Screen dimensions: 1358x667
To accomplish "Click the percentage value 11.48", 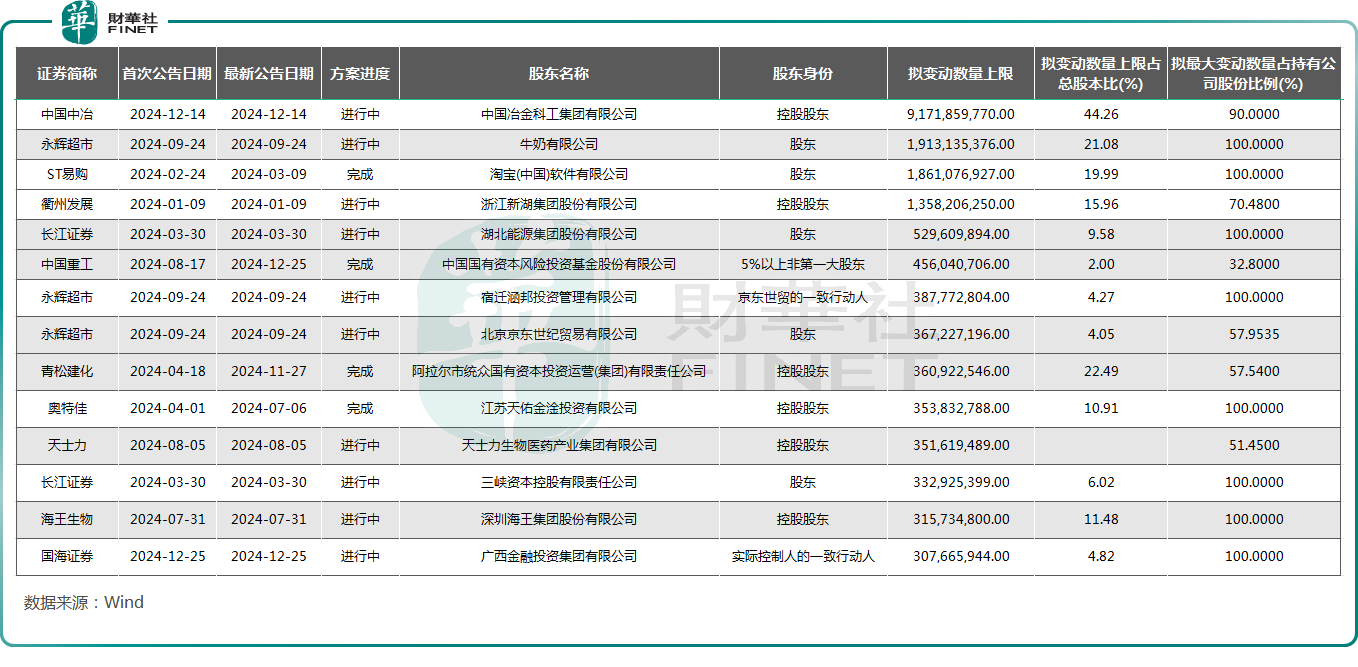I will tap(1100, 519).
